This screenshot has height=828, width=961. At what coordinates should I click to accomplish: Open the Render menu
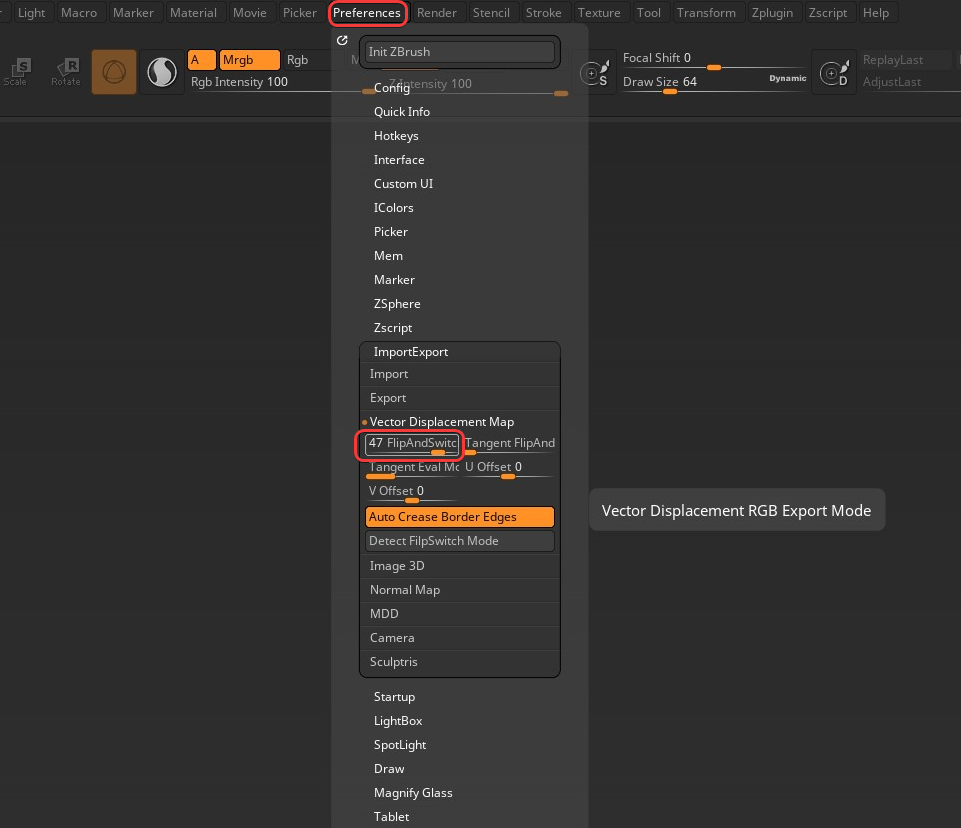437,12
